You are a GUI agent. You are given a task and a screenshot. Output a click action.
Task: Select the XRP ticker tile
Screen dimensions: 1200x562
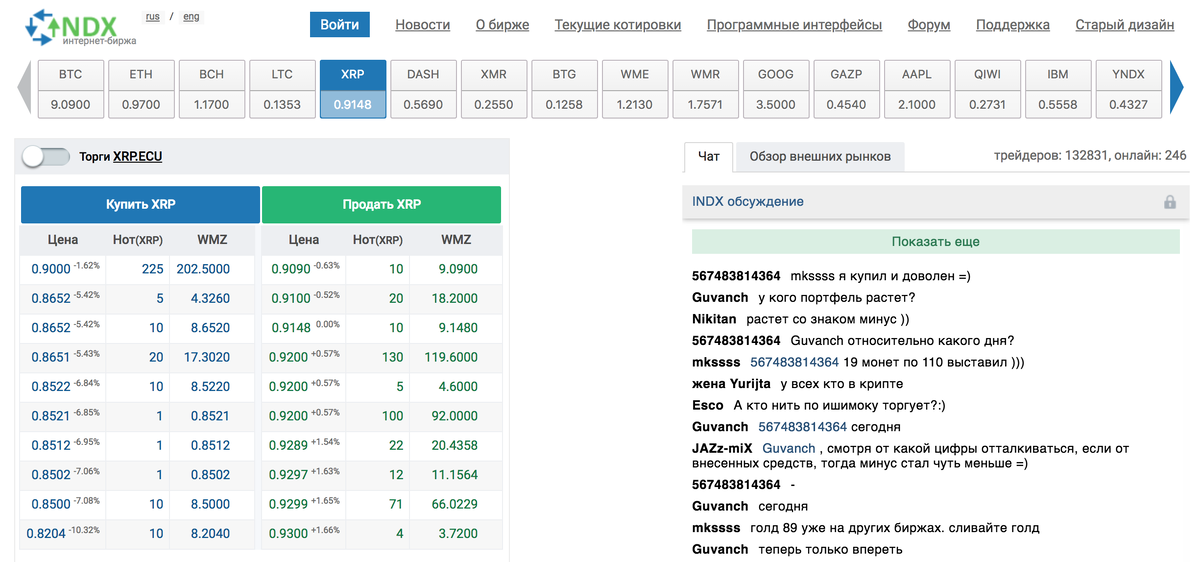353,89
